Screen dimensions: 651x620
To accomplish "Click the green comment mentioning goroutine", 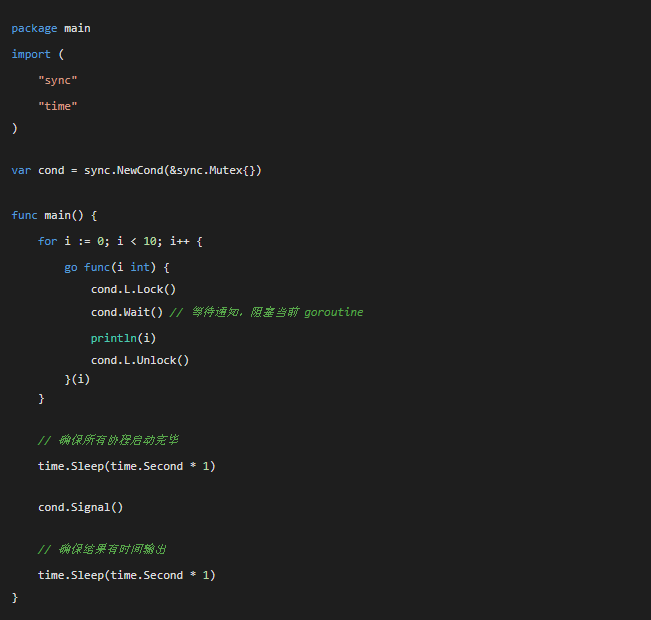I will pyautogui.click(x=267, y=312).
